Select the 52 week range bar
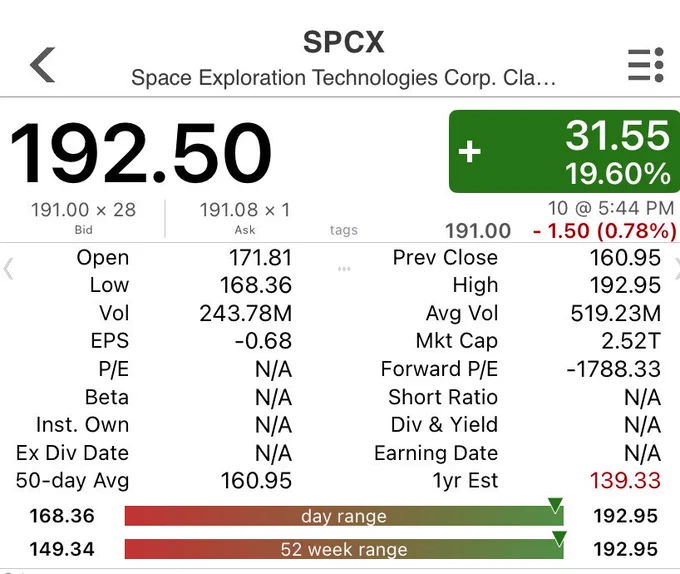Image resolution: width=680 pixels, height=574 pixels. pyautogui.click(x=344, y=549)
